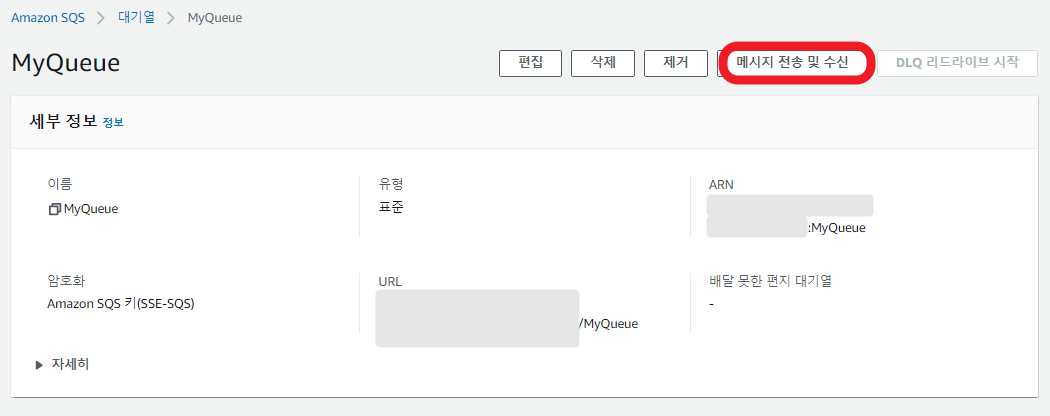Open the Amazon SQS breadcrumb link

(48, 18)
